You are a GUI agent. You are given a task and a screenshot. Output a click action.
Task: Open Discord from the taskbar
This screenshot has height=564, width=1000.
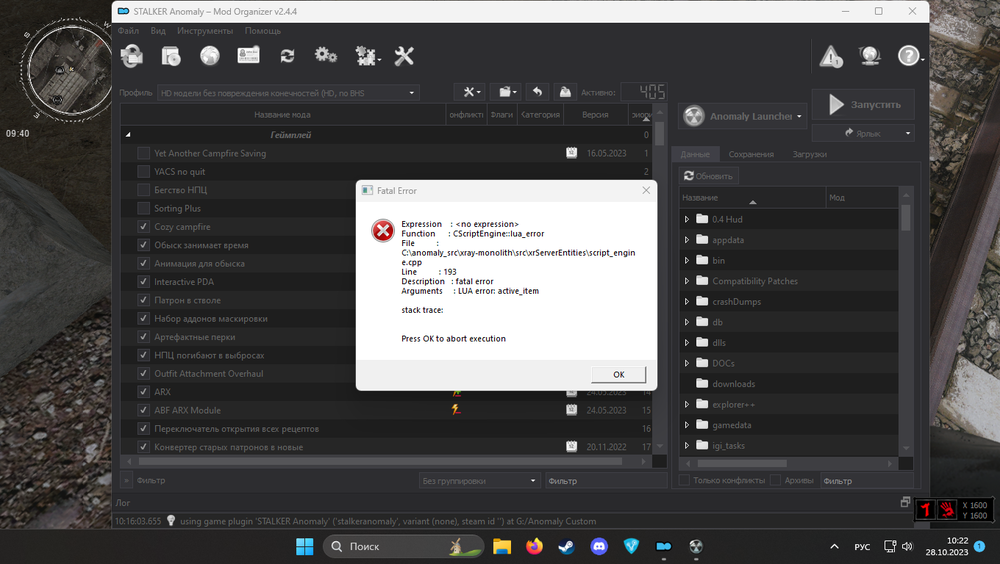[599, 546]
